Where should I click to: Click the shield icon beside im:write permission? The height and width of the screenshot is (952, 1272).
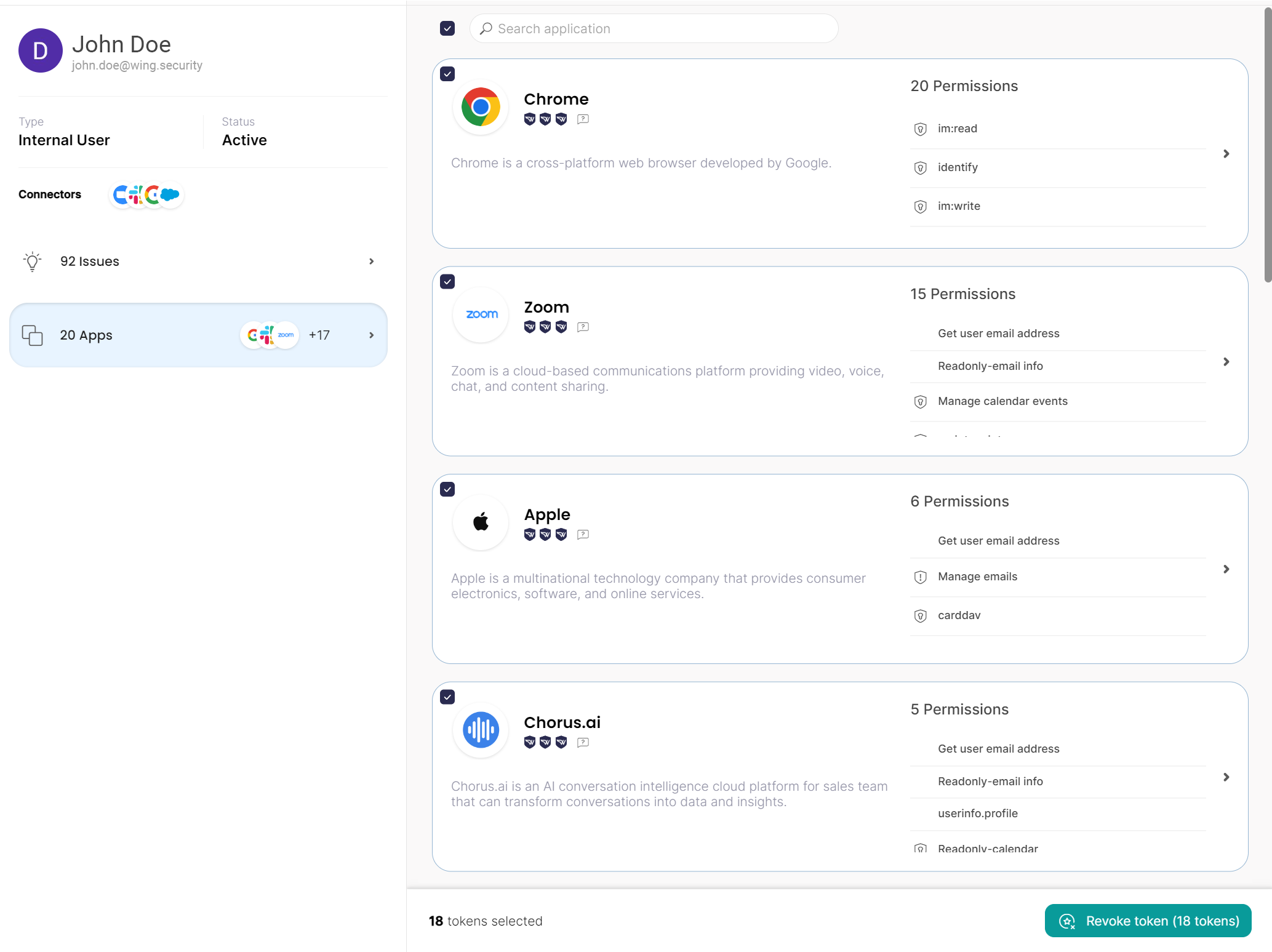click(920, 207)
